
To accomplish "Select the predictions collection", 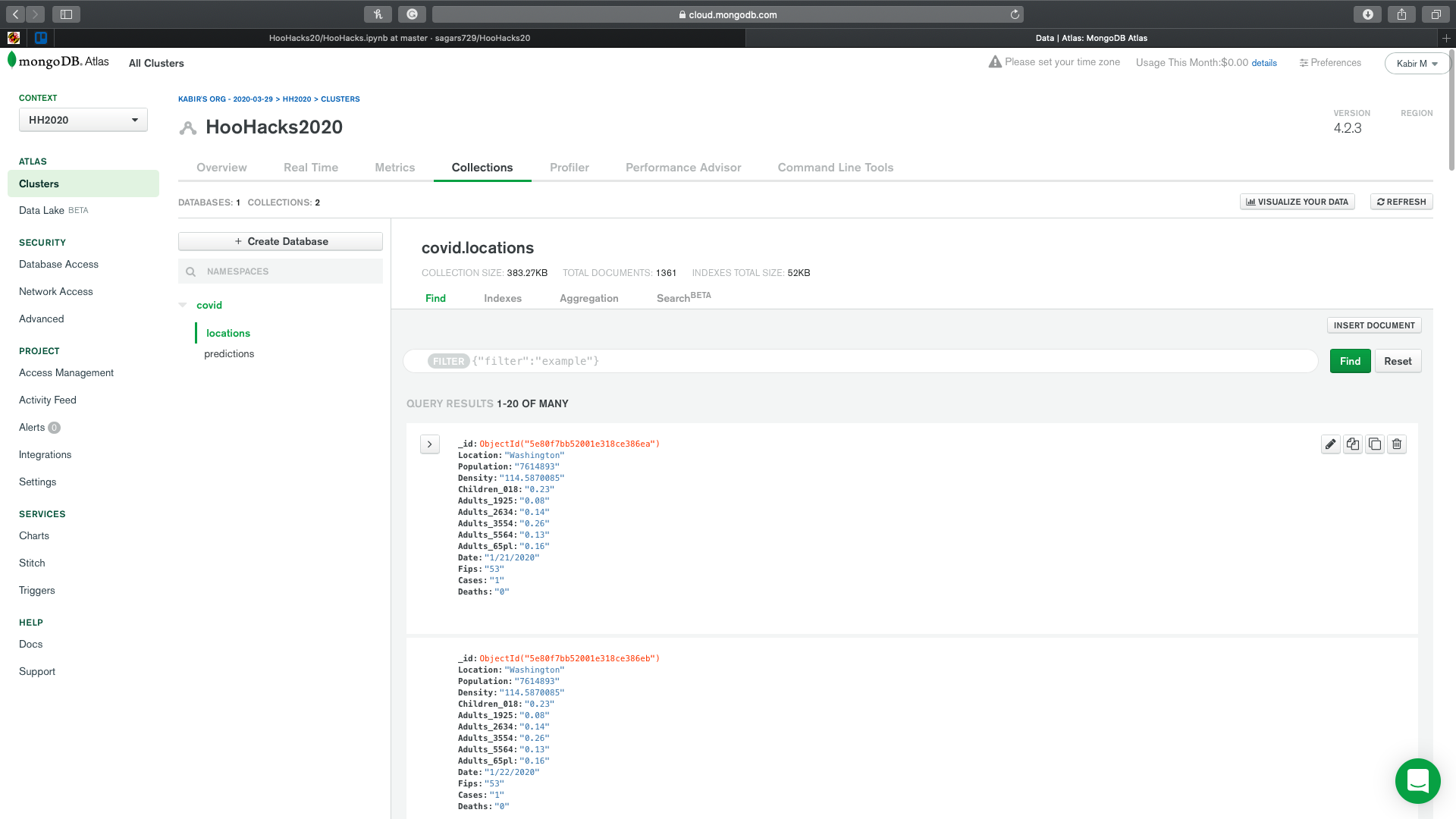I will click(229, 354).
